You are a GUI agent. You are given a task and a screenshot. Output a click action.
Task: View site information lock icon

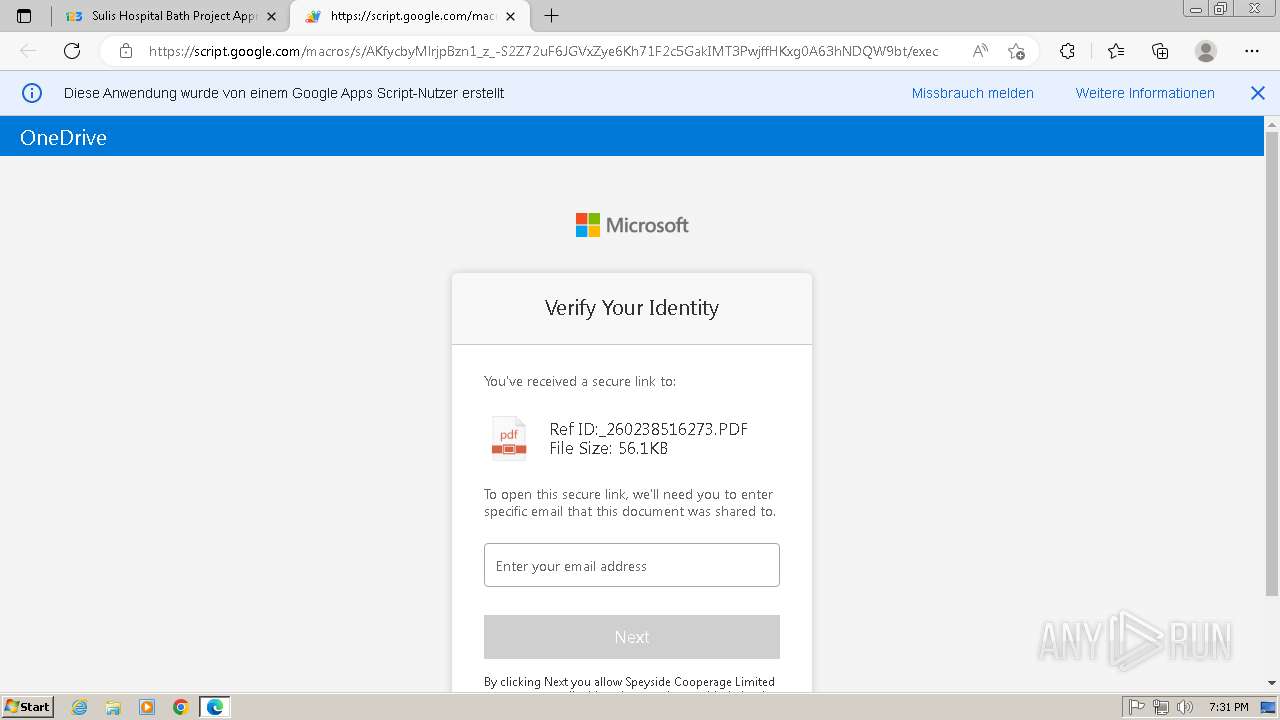[x=126, y=51]
